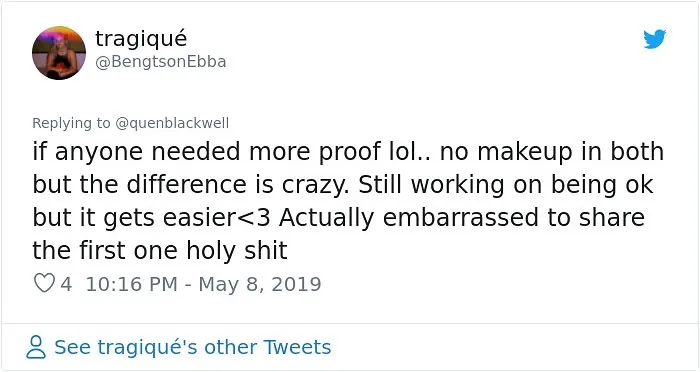Open tragiqué's profile avatar picture
This screenshot has width=700, height=372.
[59, 53]
